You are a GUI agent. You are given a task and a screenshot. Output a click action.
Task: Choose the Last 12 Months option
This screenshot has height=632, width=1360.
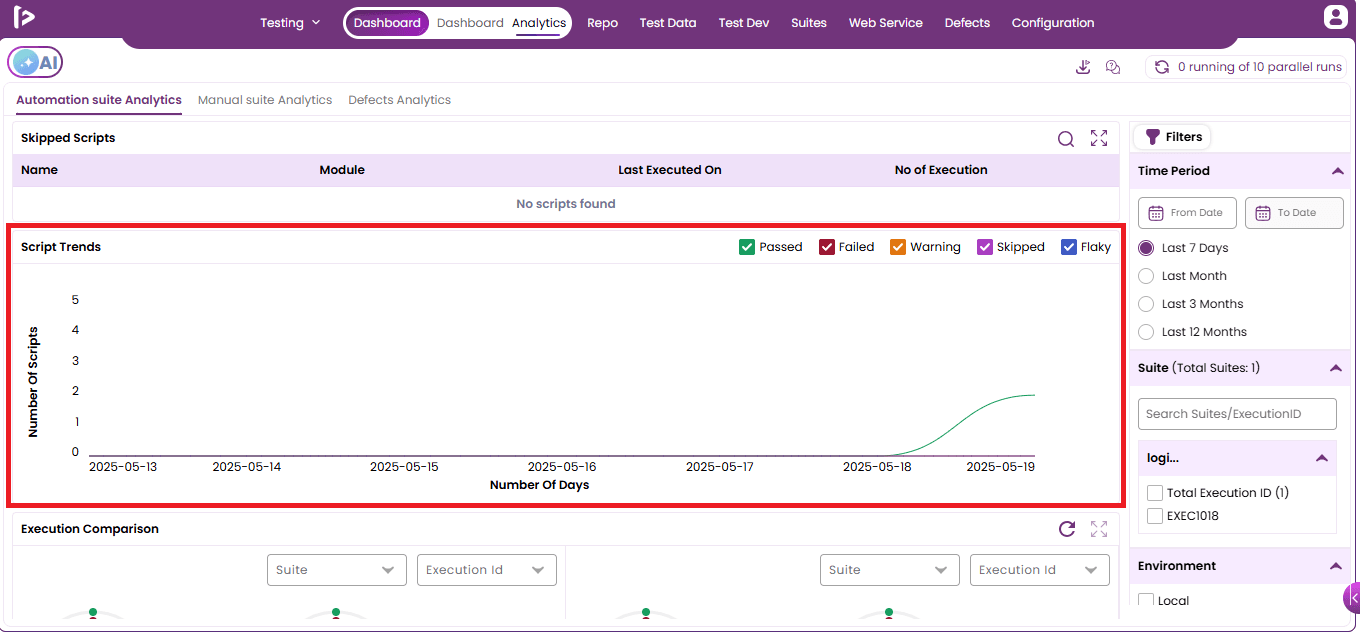click(x=1146, y=332)
